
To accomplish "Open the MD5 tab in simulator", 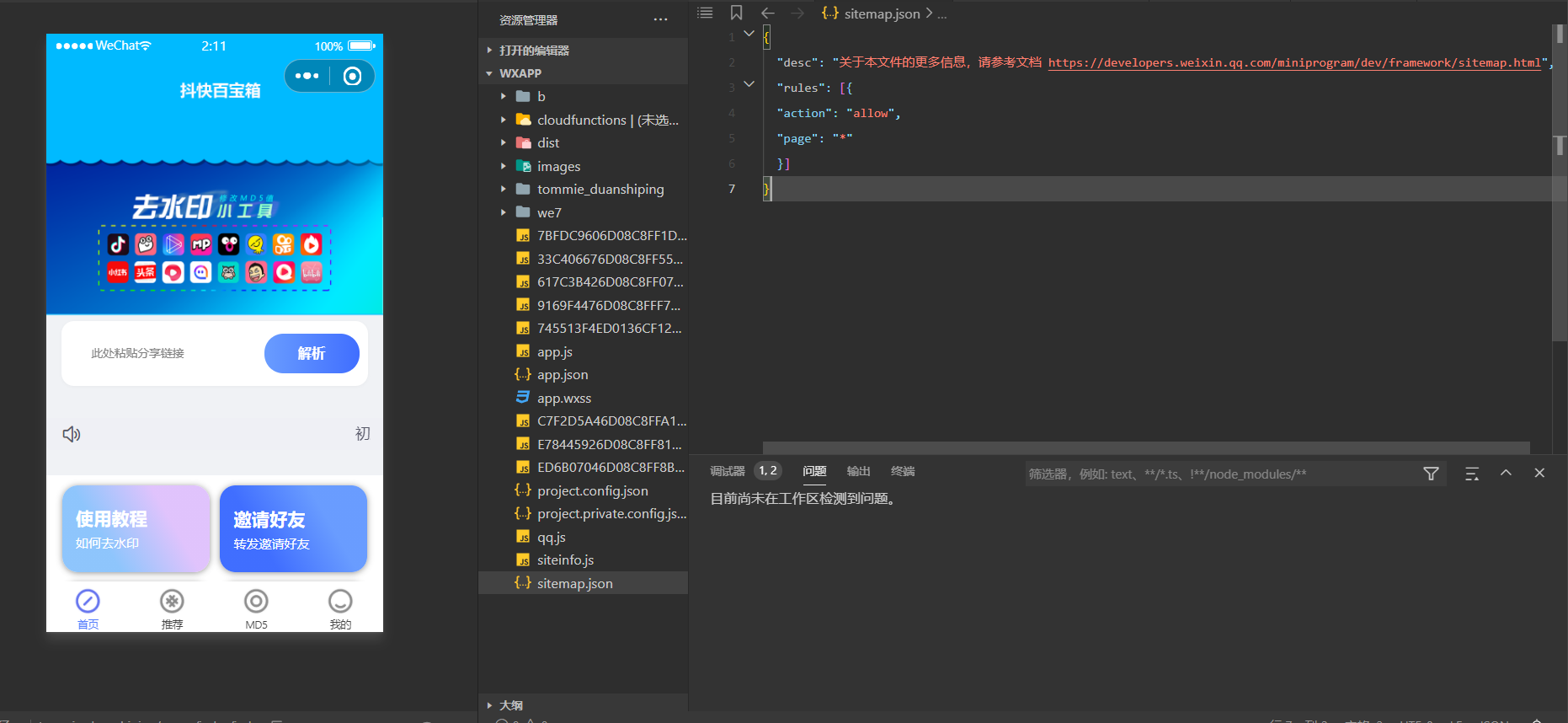I will (x=256, y=608).
